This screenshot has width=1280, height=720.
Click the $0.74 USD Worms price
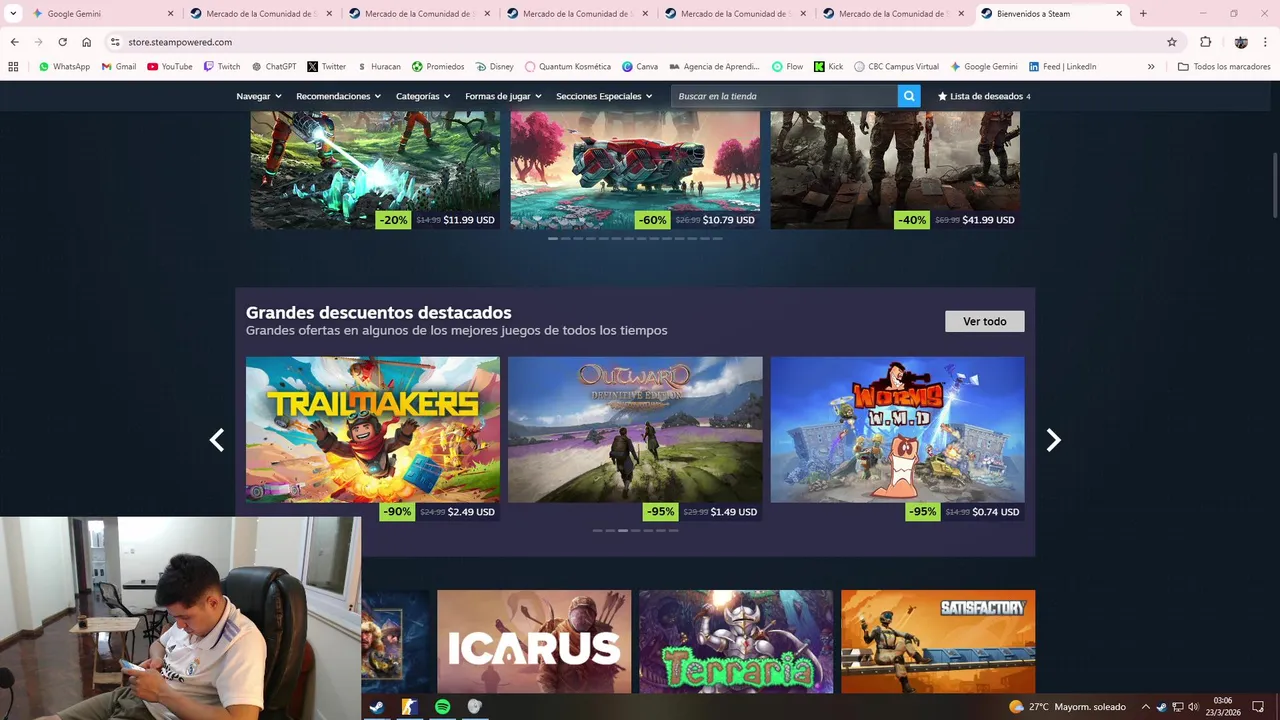tap(996, 512)
